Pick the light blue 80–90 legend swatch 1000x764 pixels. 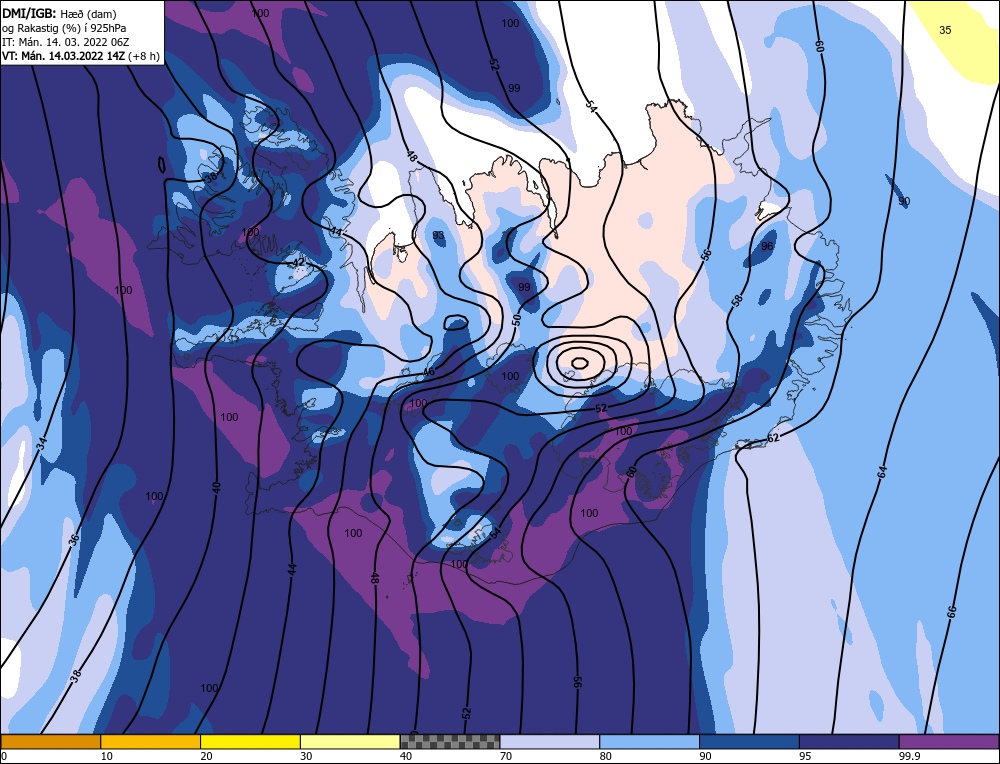coord(649,741)
